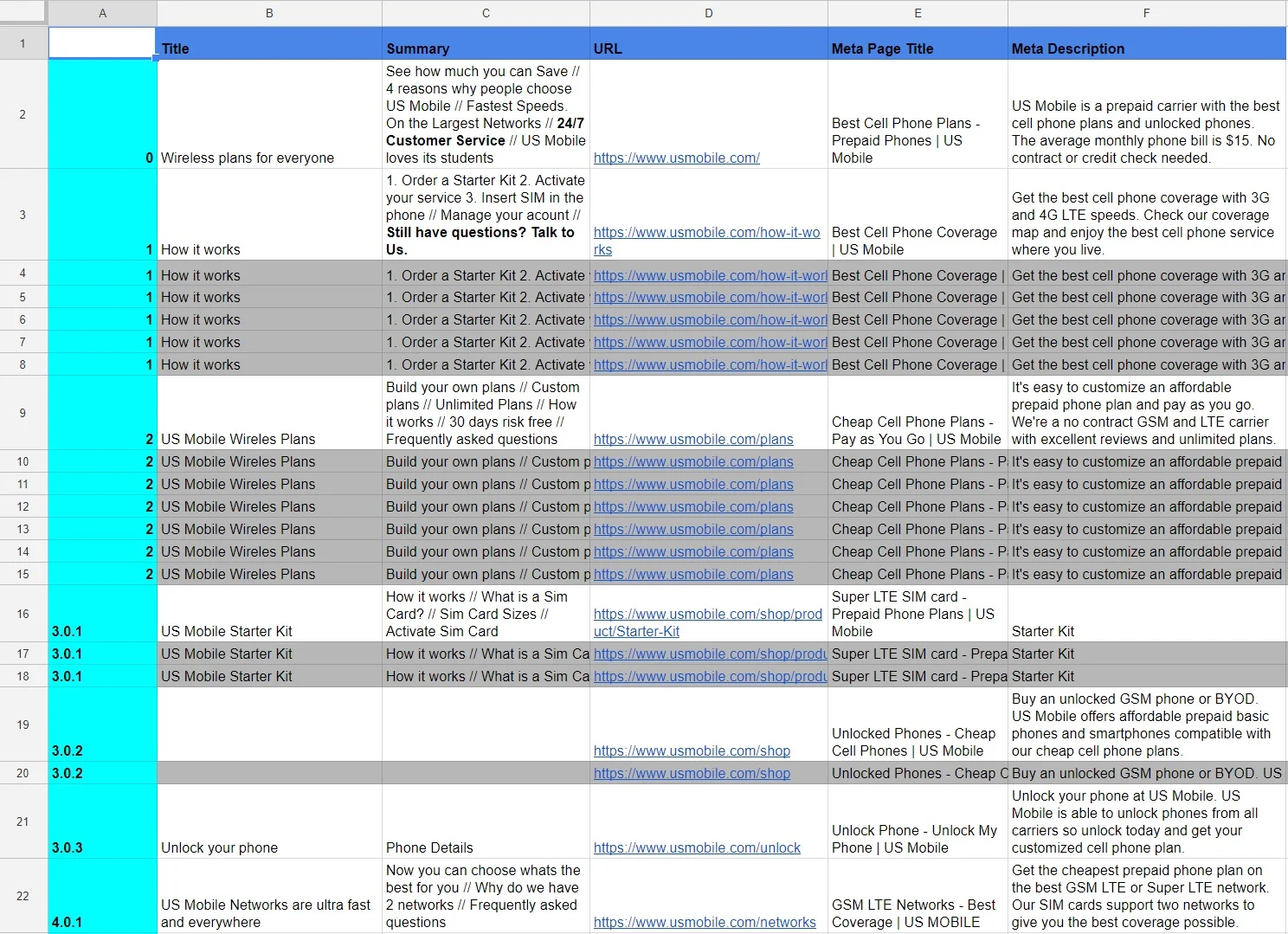Screen dimensions: 1288x934
Task: Select column D header
Action: [x=709, y=13]
